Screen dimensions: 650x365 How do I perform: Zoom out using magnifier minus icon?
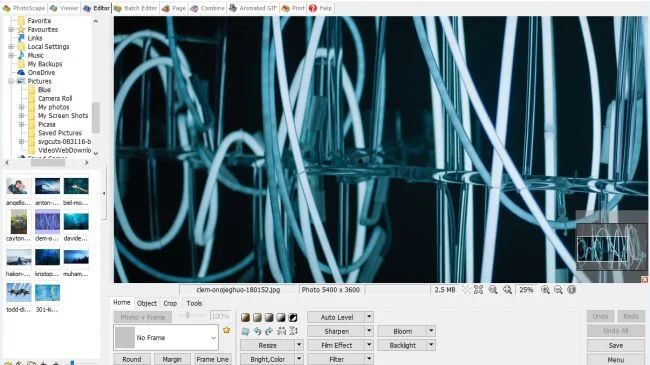coord(558,290)
